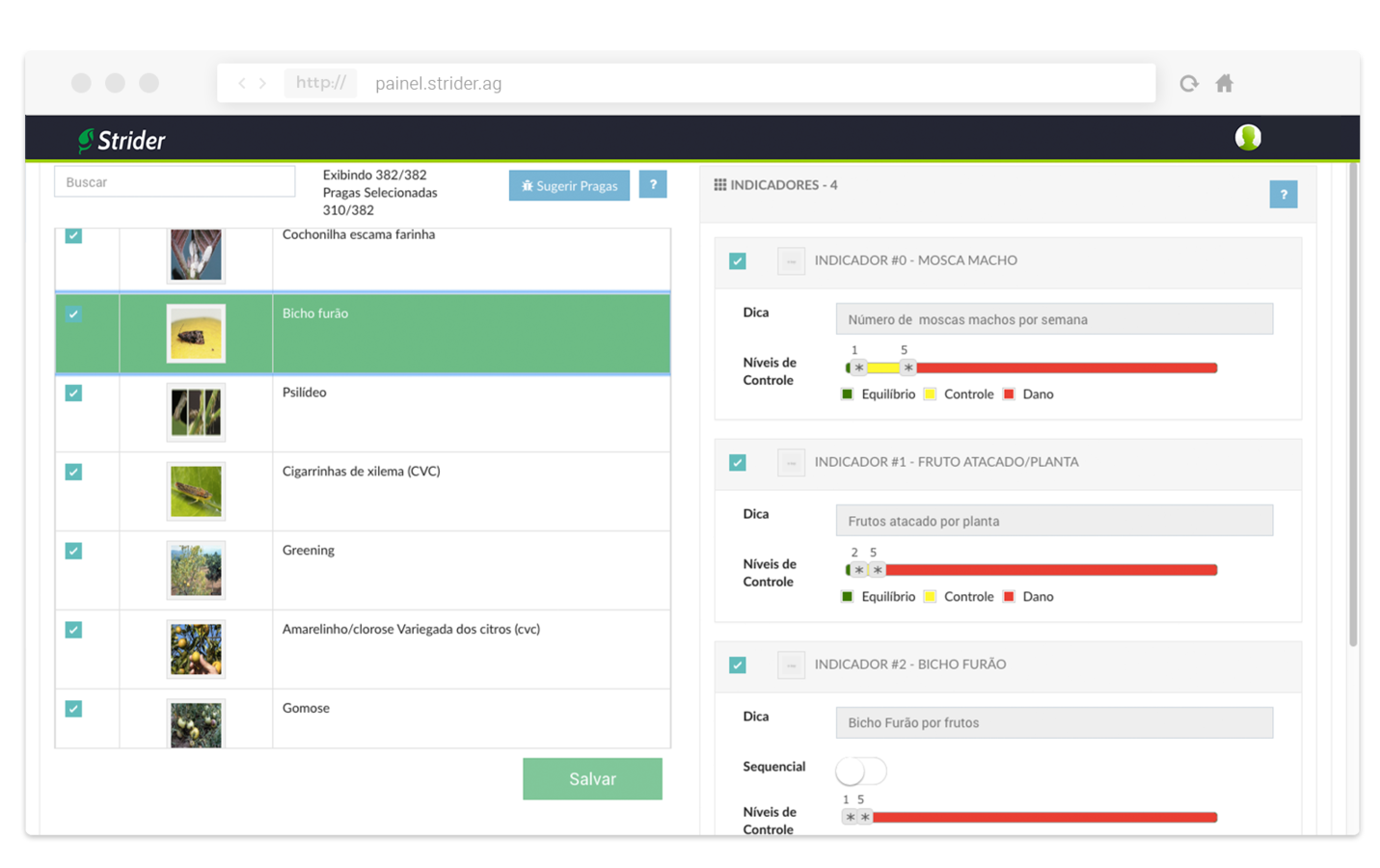This screenshot has width=1380, height=868.
Task: Edit Dica field Número de moscas machos
Action: [1054, 319]
